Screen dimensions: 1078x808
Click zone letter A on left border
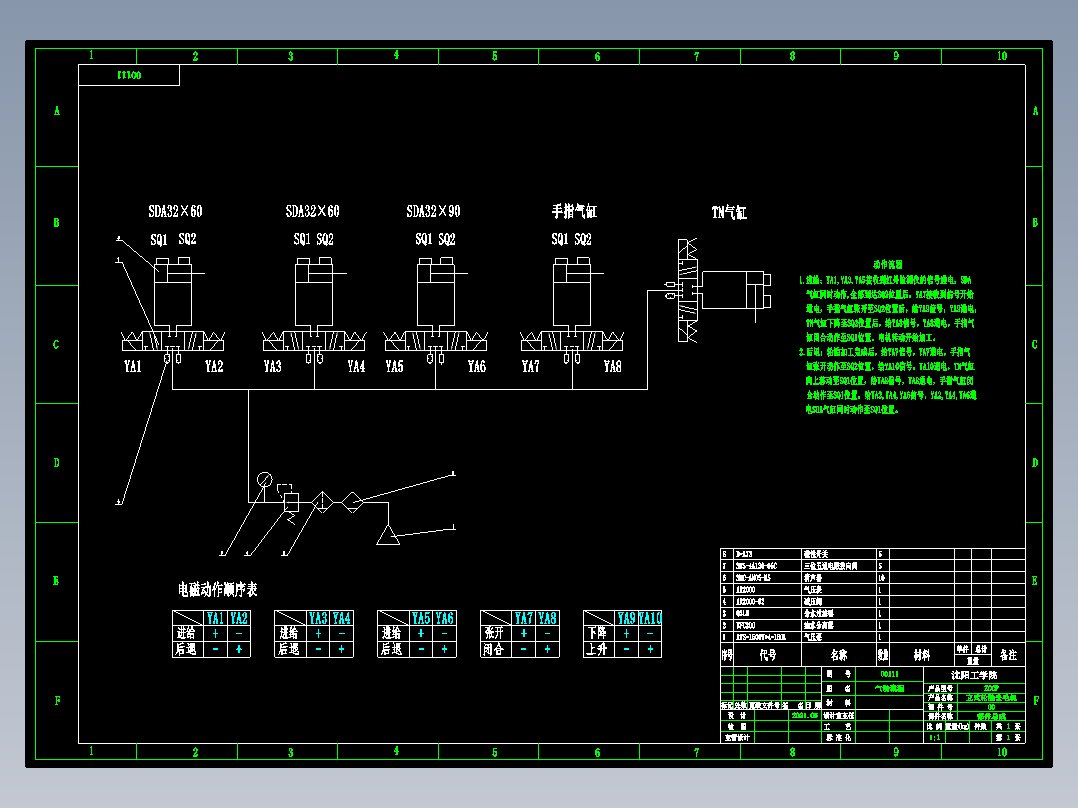pos(57,111)
